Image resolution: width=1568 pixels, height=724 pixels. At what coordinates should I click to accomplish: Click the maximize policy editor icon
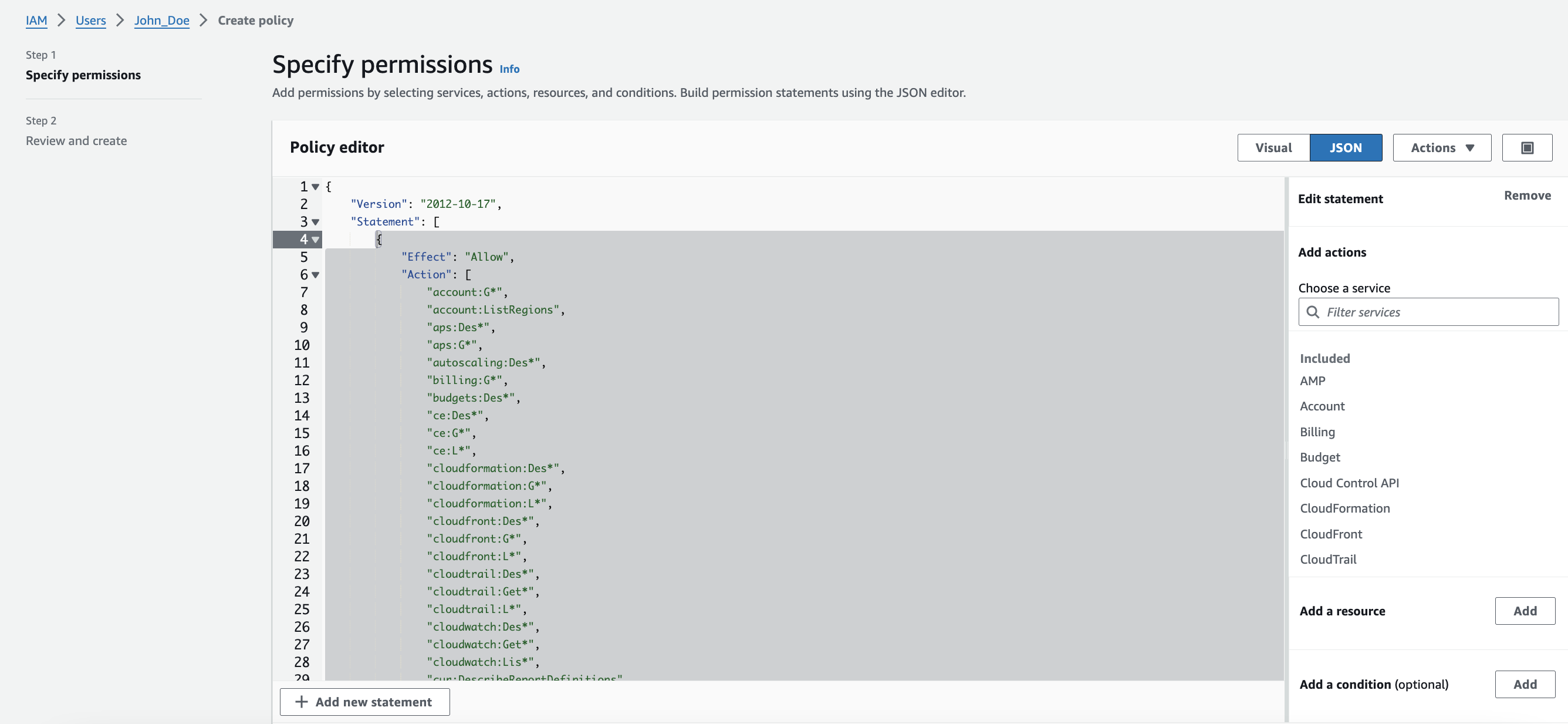1528,147
